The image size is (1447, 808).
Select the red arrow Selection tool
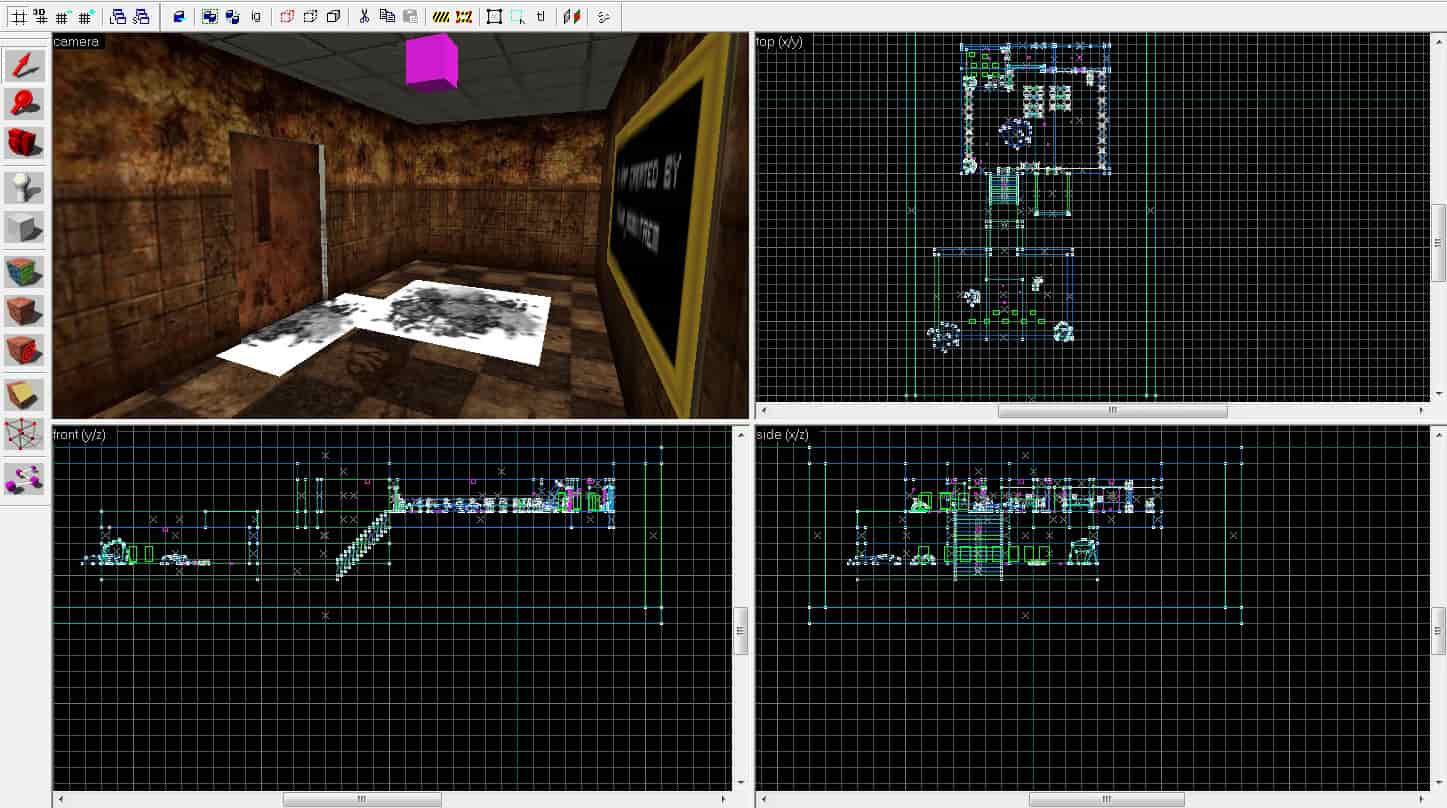click(24, 65)
